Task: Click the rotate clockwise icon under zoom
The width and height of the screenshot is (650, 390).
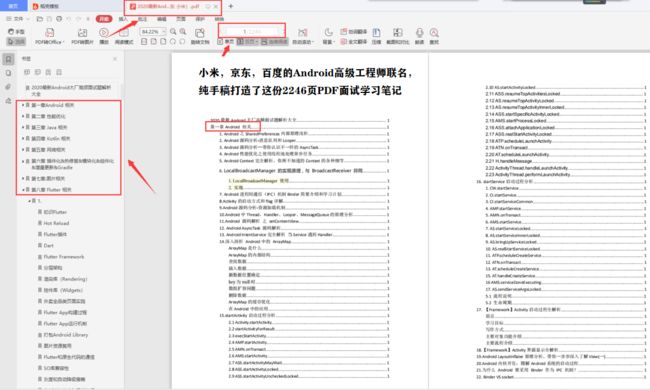Action: click(x=173, y=41)
